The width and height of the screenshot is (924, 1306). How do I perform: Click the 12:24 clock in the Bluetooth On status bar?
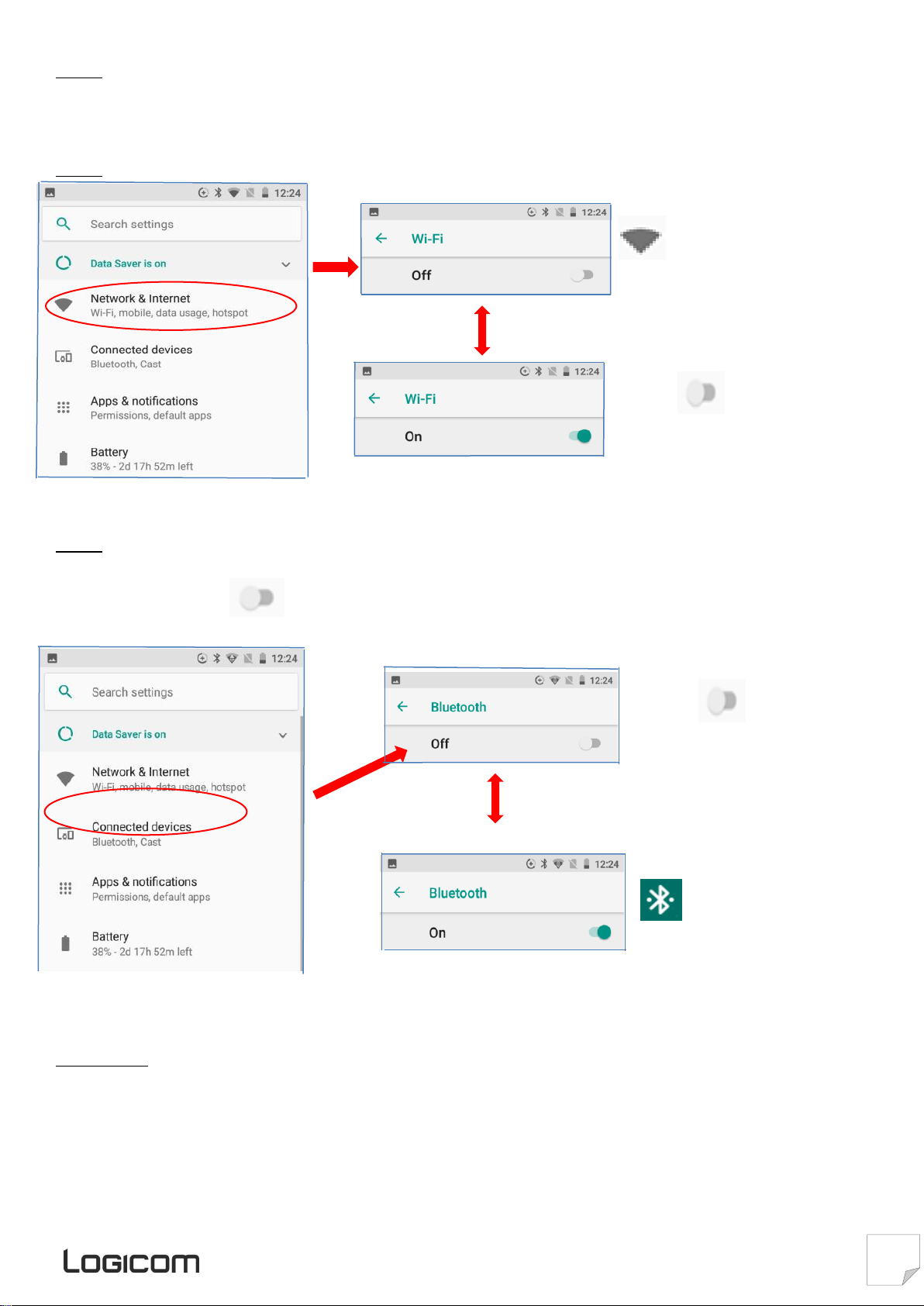click(606, 864)
